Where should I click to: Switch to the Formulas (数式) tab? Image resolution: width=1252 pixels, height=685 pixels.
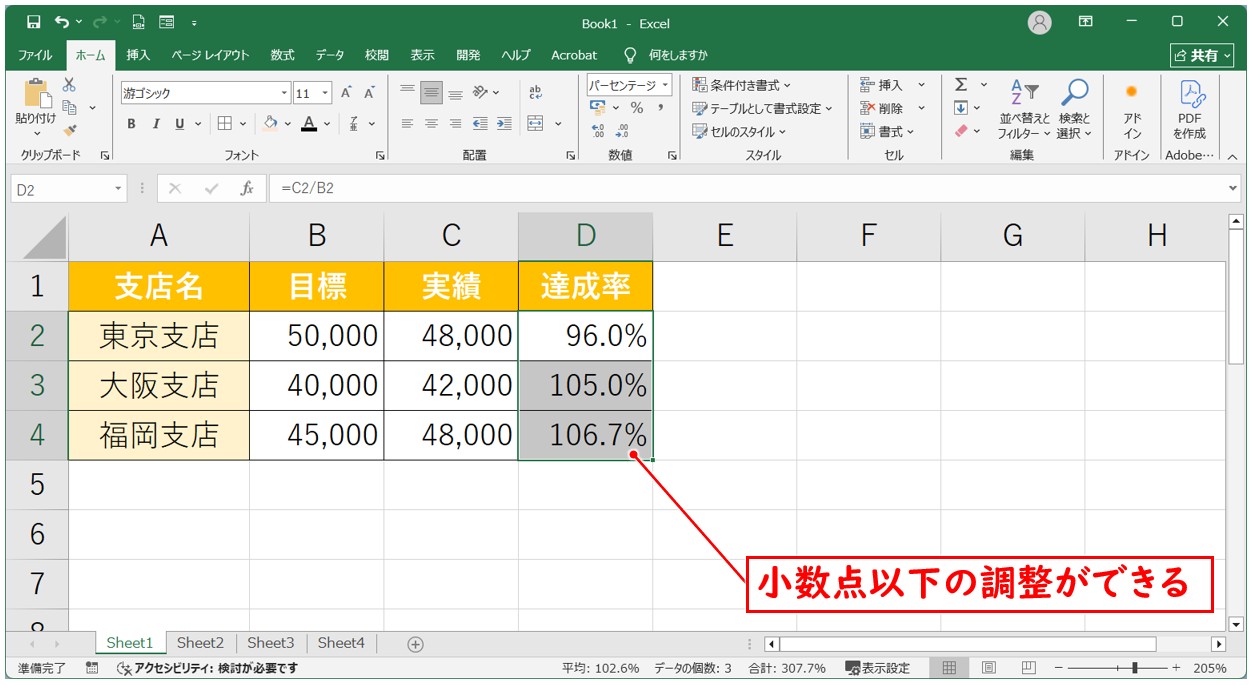[x=282, y=55]
